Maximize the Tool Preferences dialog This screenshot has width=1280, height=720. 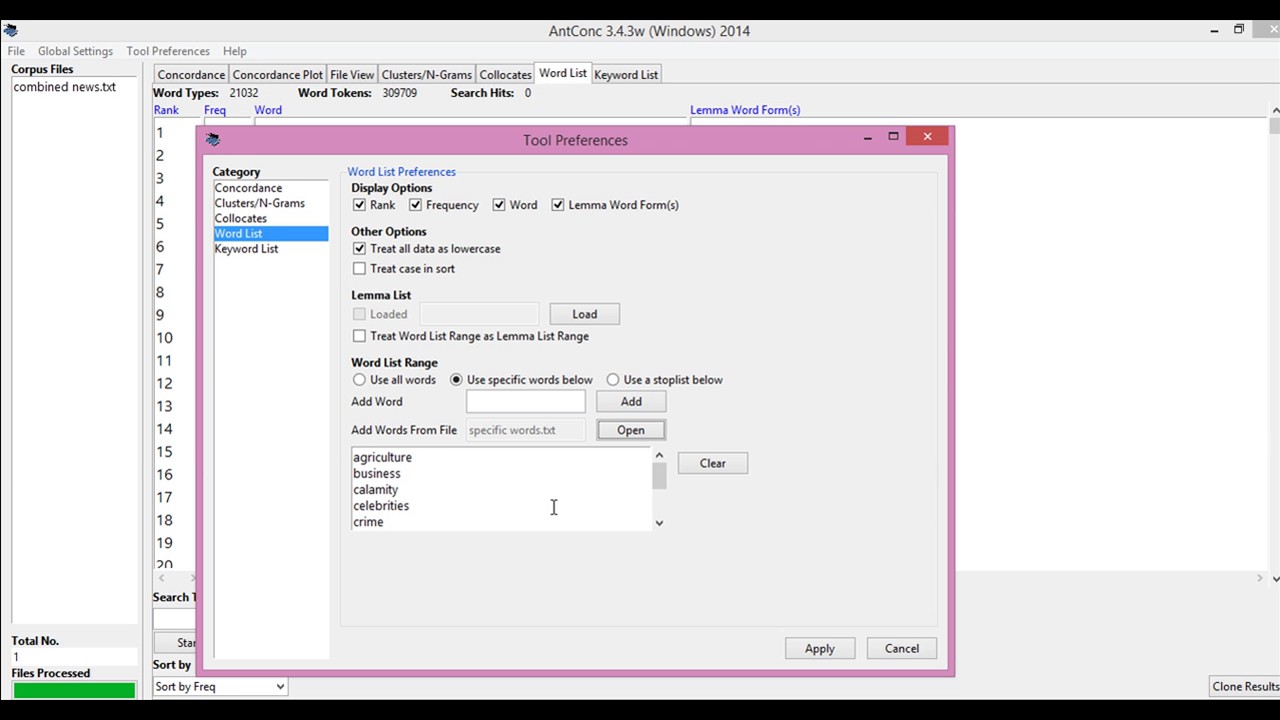pos(893,136)
